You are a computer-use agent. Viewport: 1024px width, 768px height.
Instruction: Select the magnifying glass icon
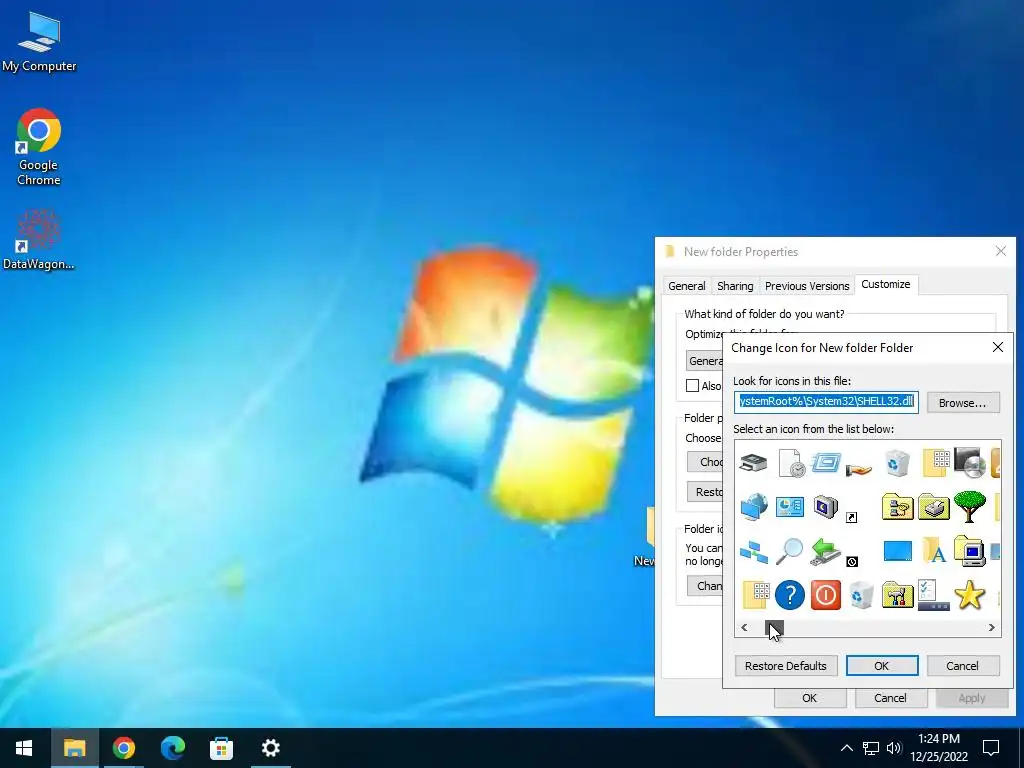click(x=790, y=551)
